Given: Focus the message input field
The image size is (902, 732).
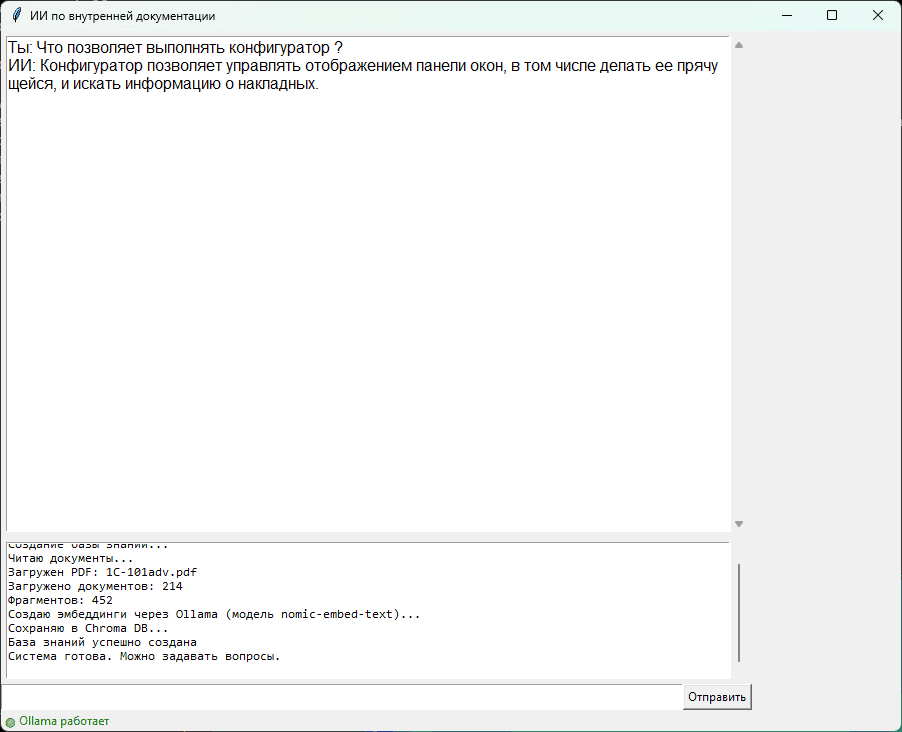Looking at the screenshot, I should 342,697.
